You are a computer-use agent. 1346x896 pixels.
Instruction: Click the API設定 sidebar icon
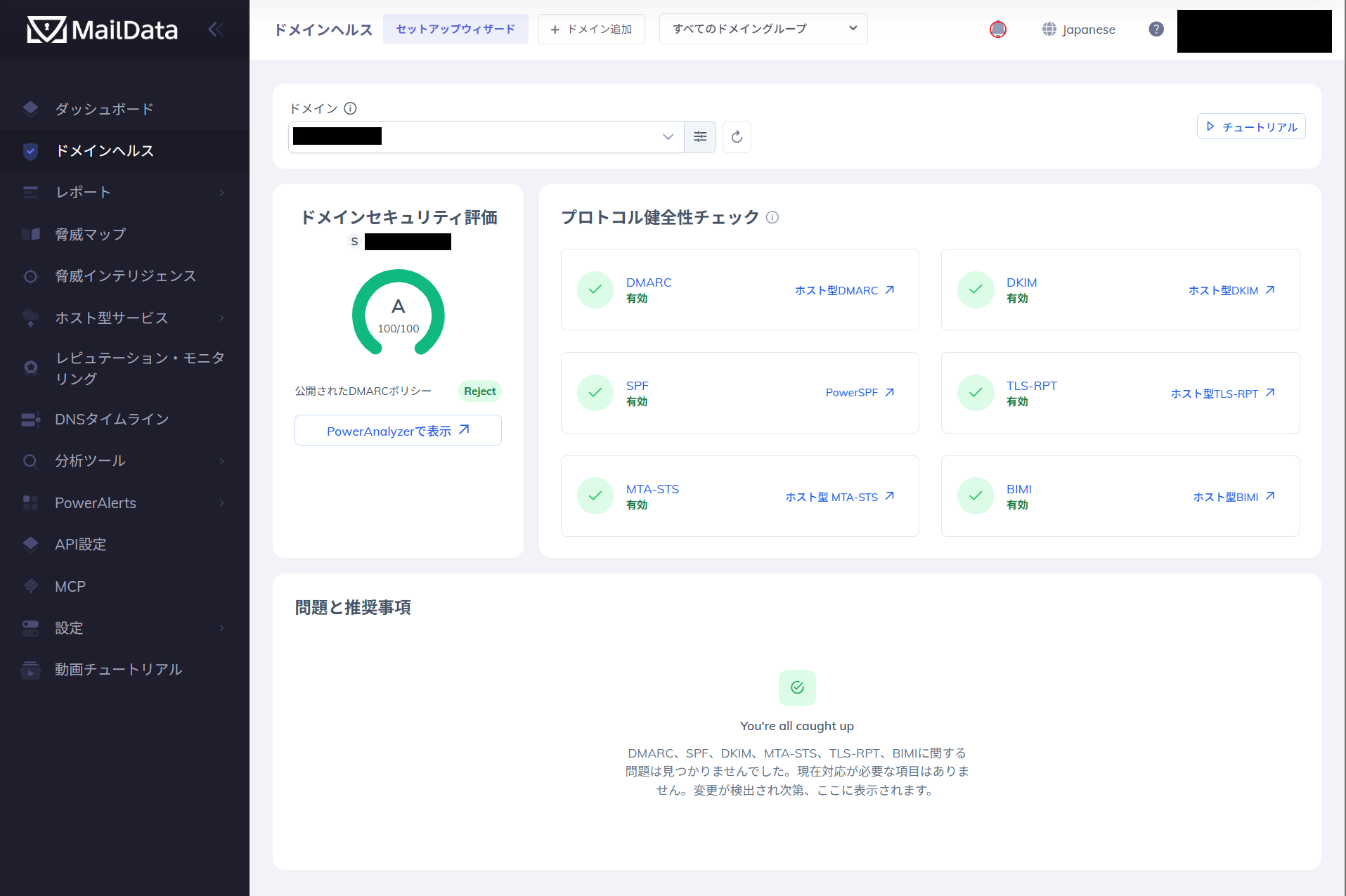pyautogui.click(x=30, y=544)
